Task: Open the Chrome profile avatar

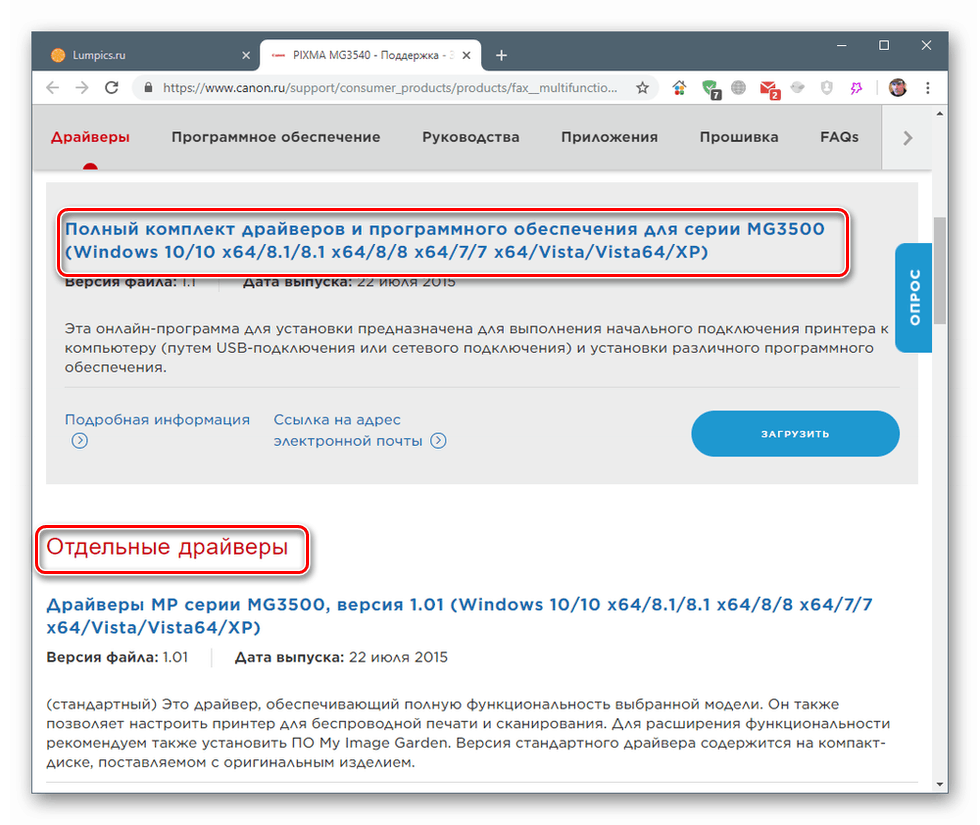Action: pyautogui.click(x=898, y=88)
